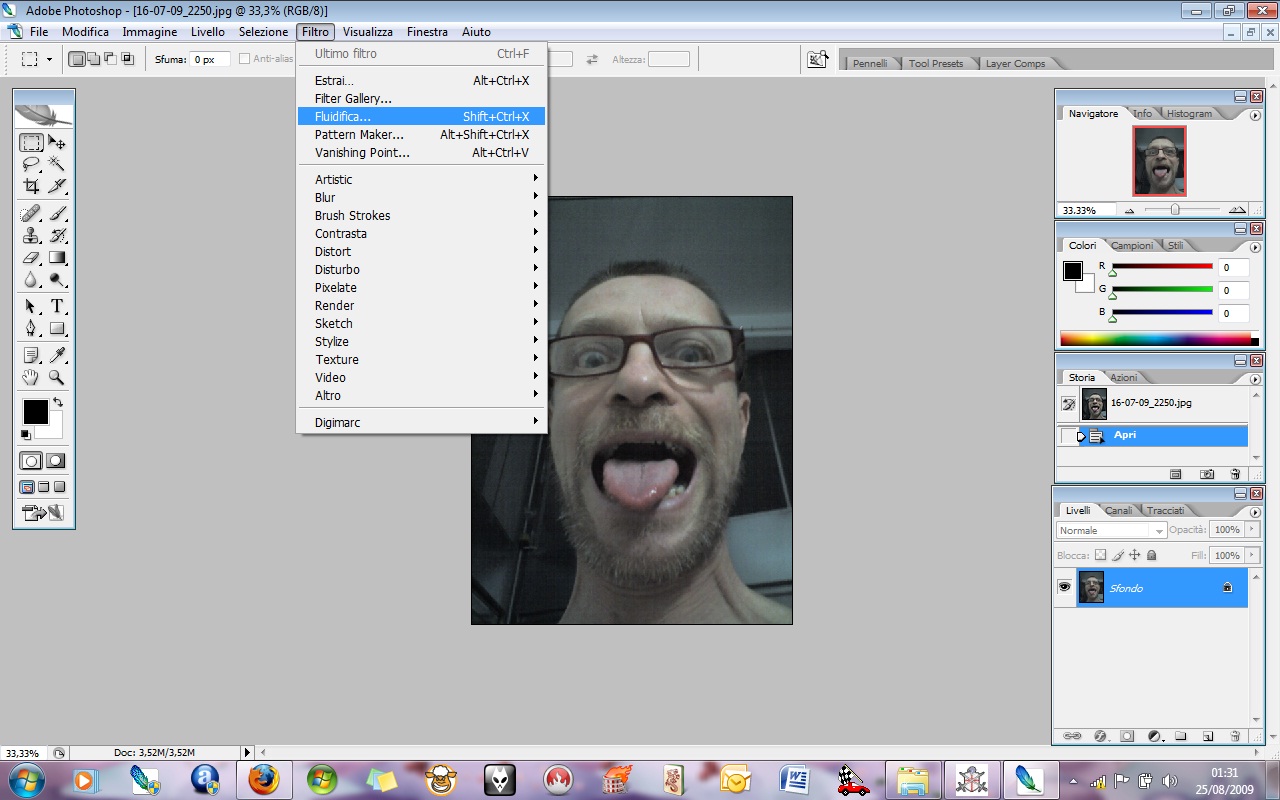1280x800 pixels.
Task: Reset default foreground and background colors
Action: tap(25, 435)
